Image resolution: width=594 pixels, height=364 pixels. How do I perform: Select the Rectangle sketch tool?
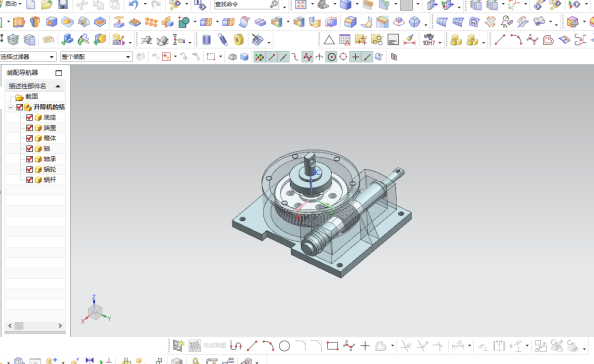tap(332, 346)
